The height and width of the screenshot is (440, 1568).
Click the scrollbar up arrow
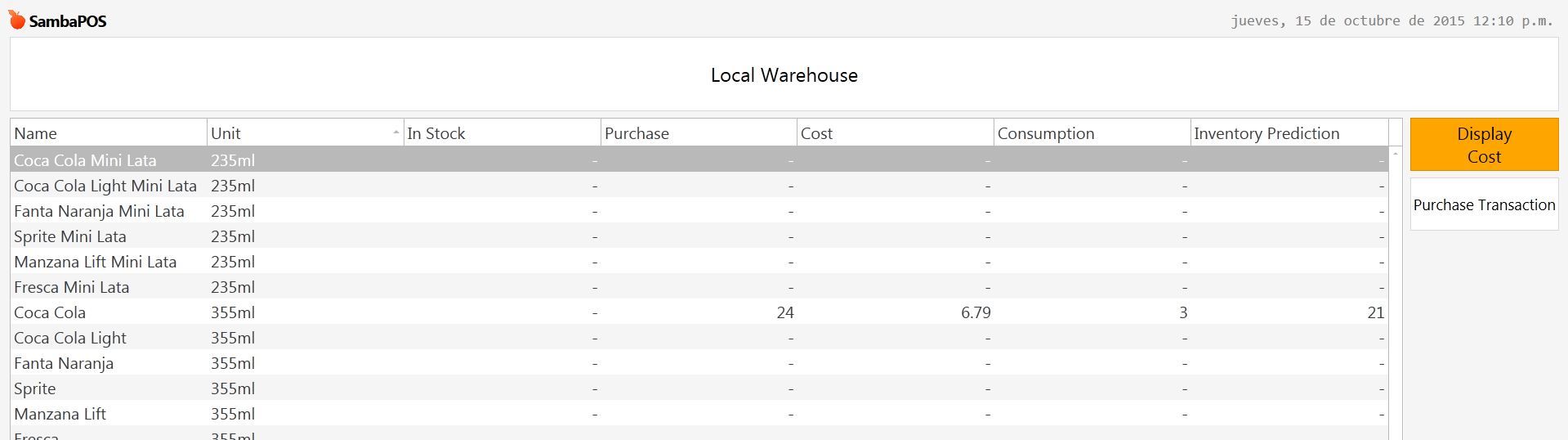pos(1395,154)
